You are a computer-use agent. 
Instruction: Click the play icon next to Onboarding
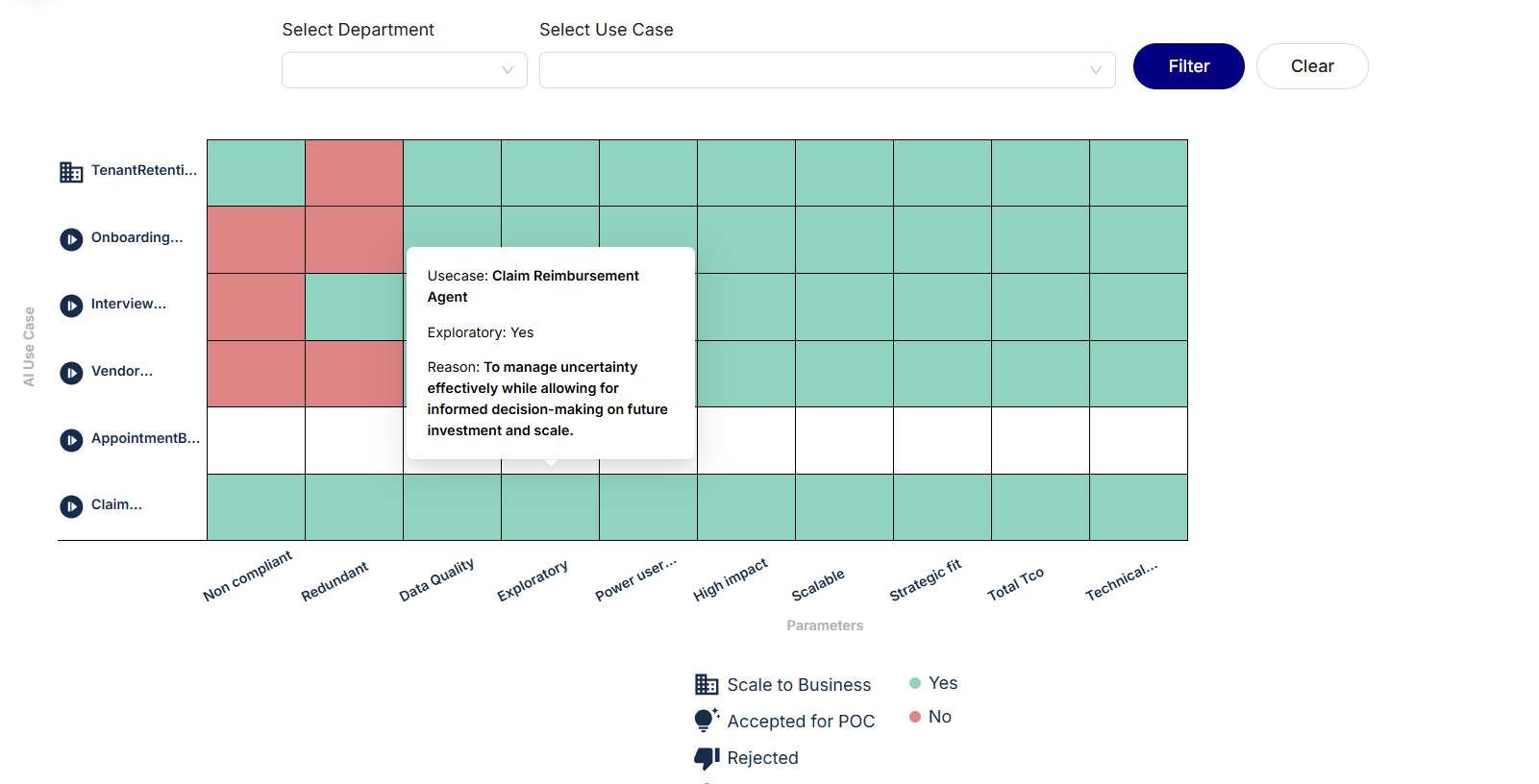pos(71,239)
